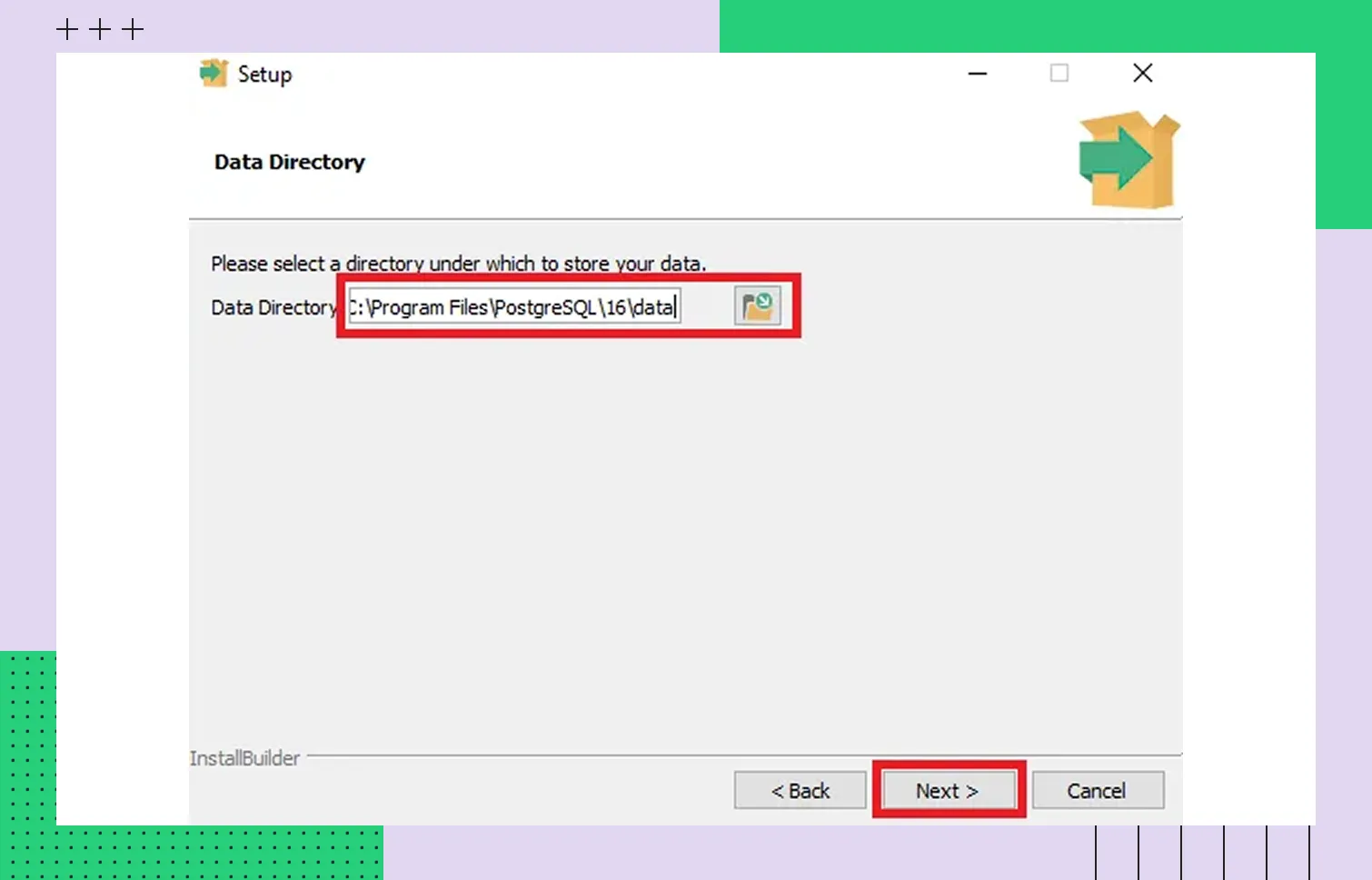Click the Setup title text
1372x880 pixels.
(264, 75)
